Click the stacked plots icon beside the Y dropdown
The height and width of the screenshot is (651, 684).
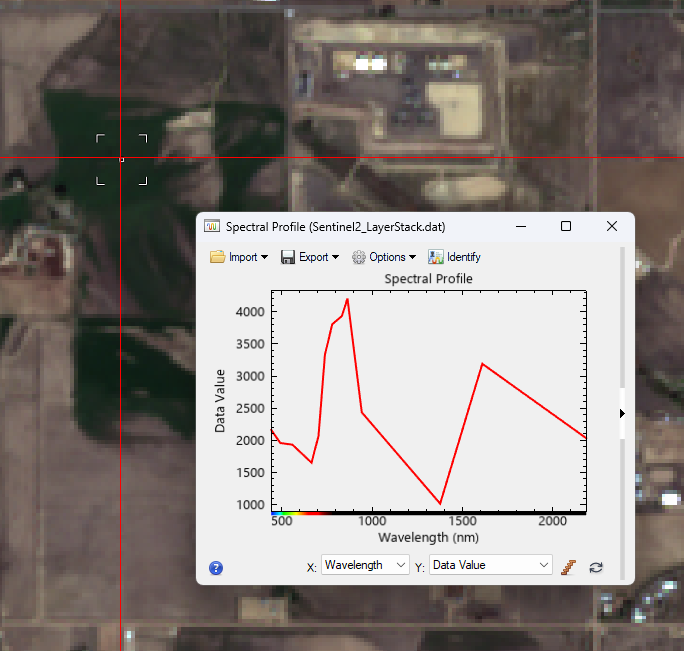click(x=569, y=567)
